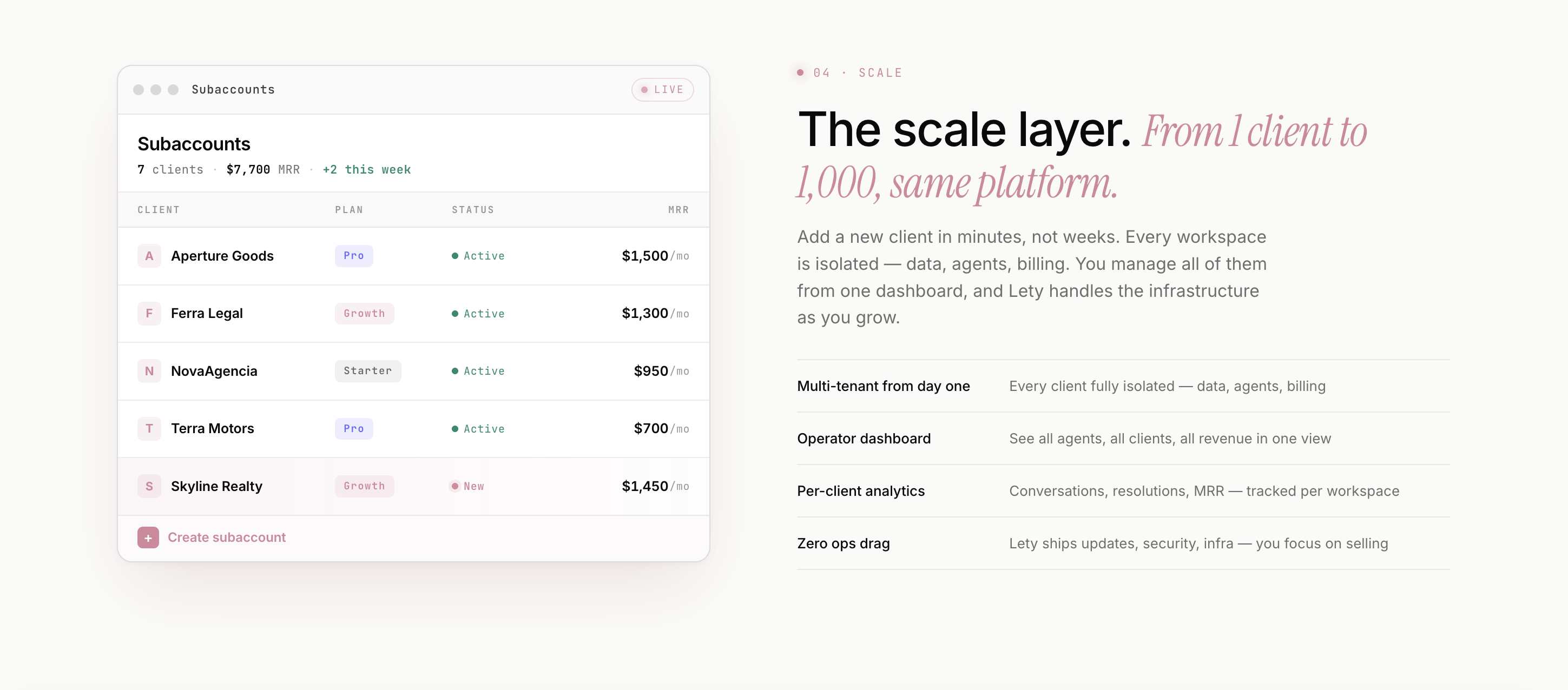Image resolution: width=1568 pixels, height=690 pixels.
Task: Click the bold Subaccounts panel heading
Action: coord(194,144)
